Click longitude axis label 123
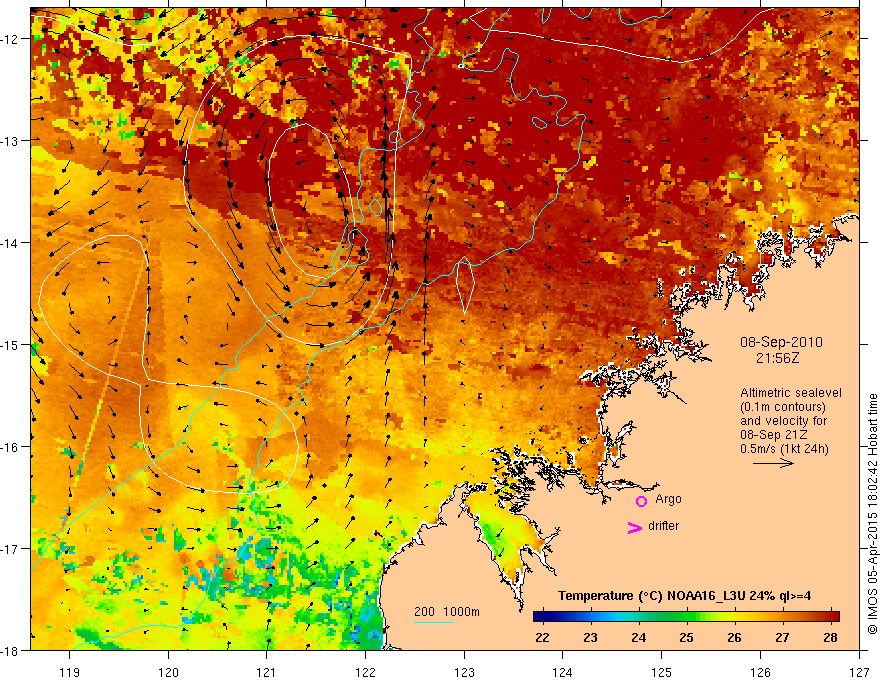 coord(464,672)
